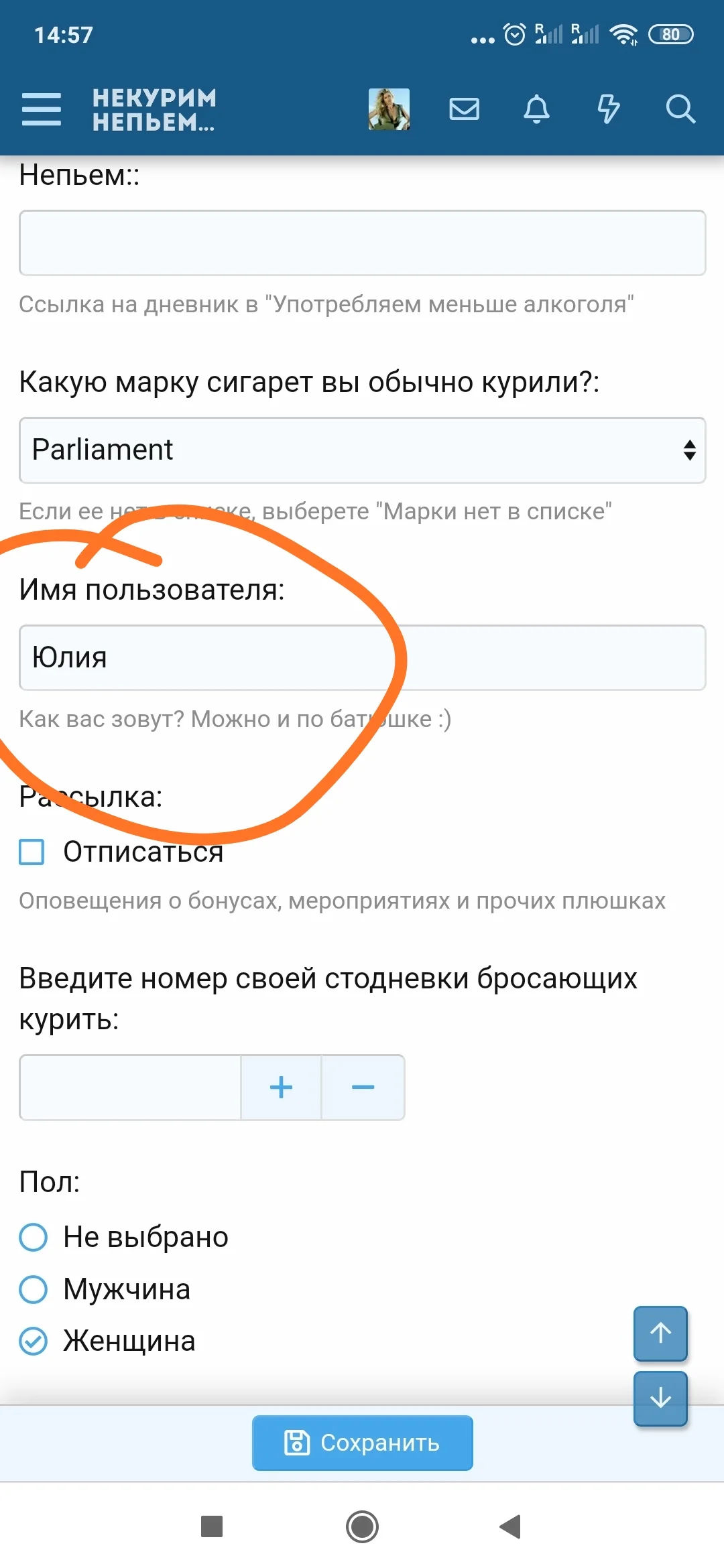Increase the стодневка number with the plus button

(281, 1087)
